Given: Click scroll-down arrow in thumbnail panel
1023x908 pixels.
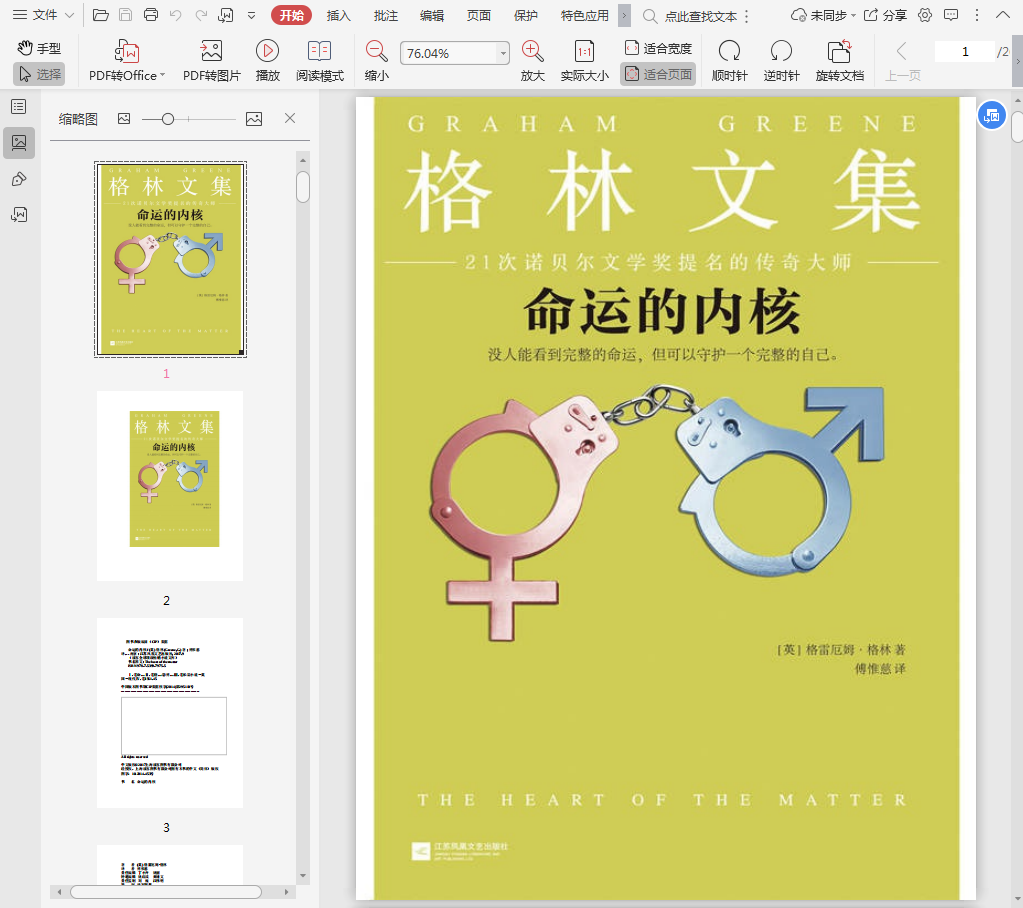Looking at the screenshot, I should point(303,876).
